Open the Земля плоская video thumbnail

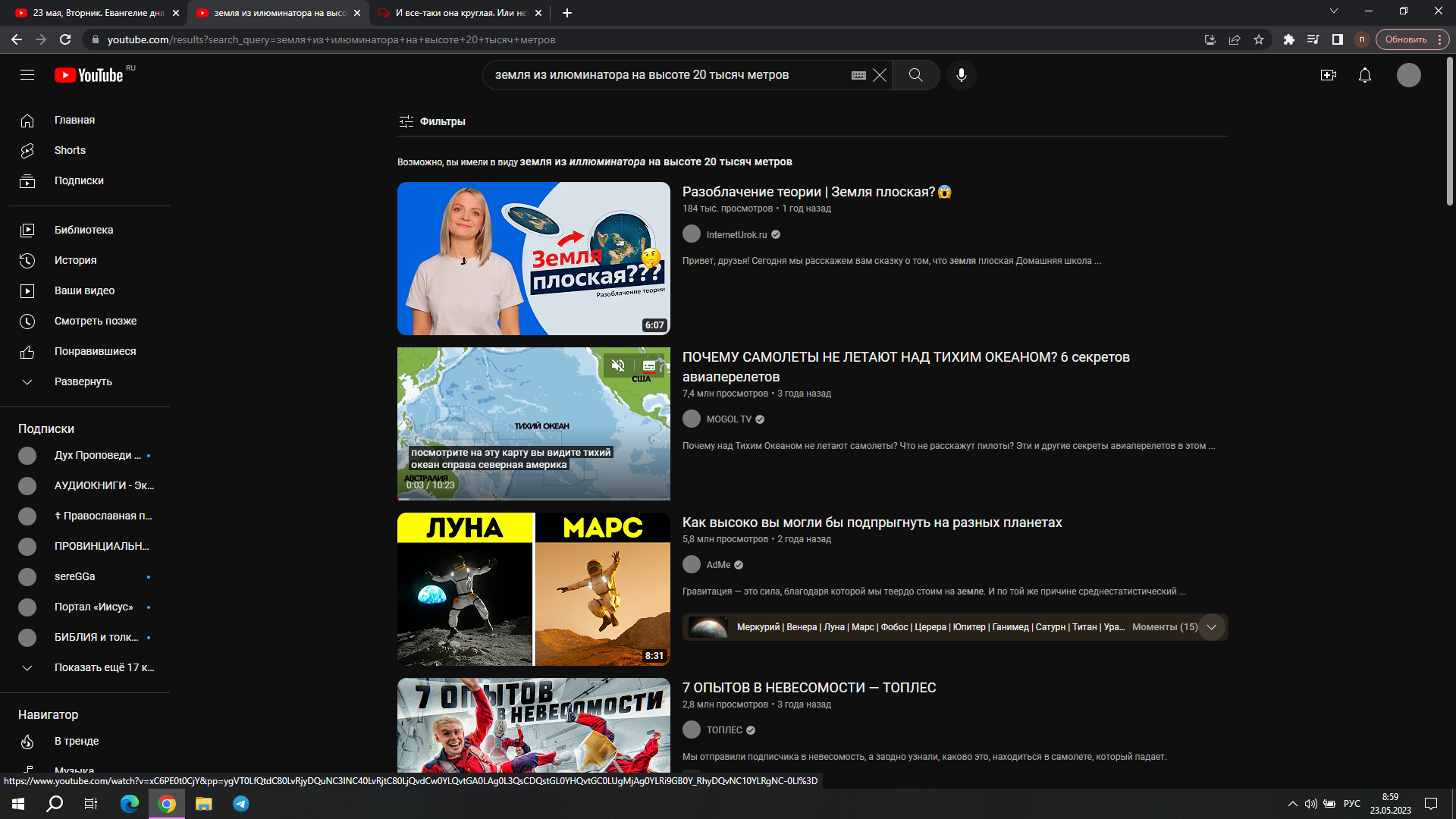pos(534,259)
